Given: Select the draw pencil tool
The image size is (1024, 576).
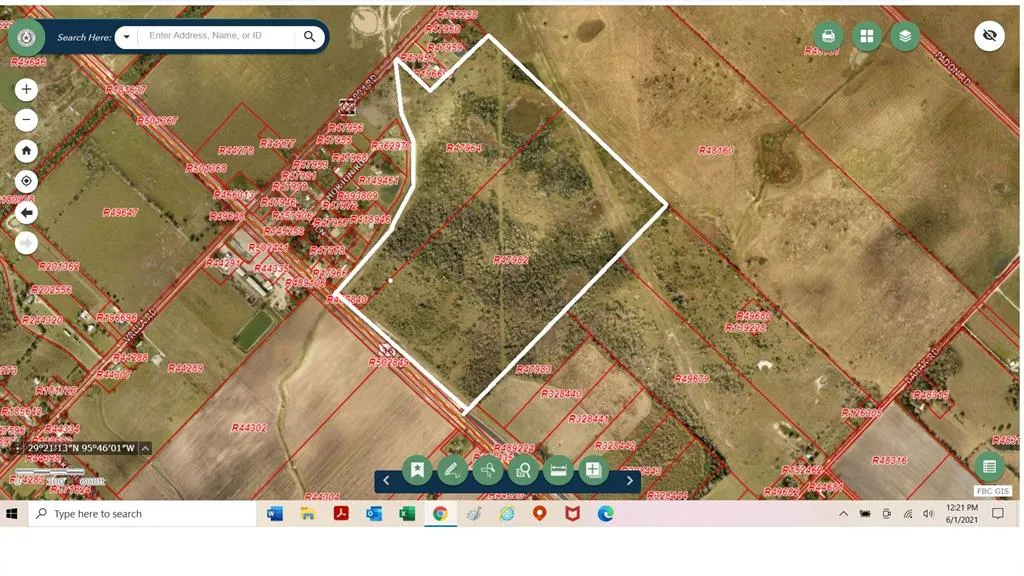Looking at the screenshot, I should pos(452,469).
